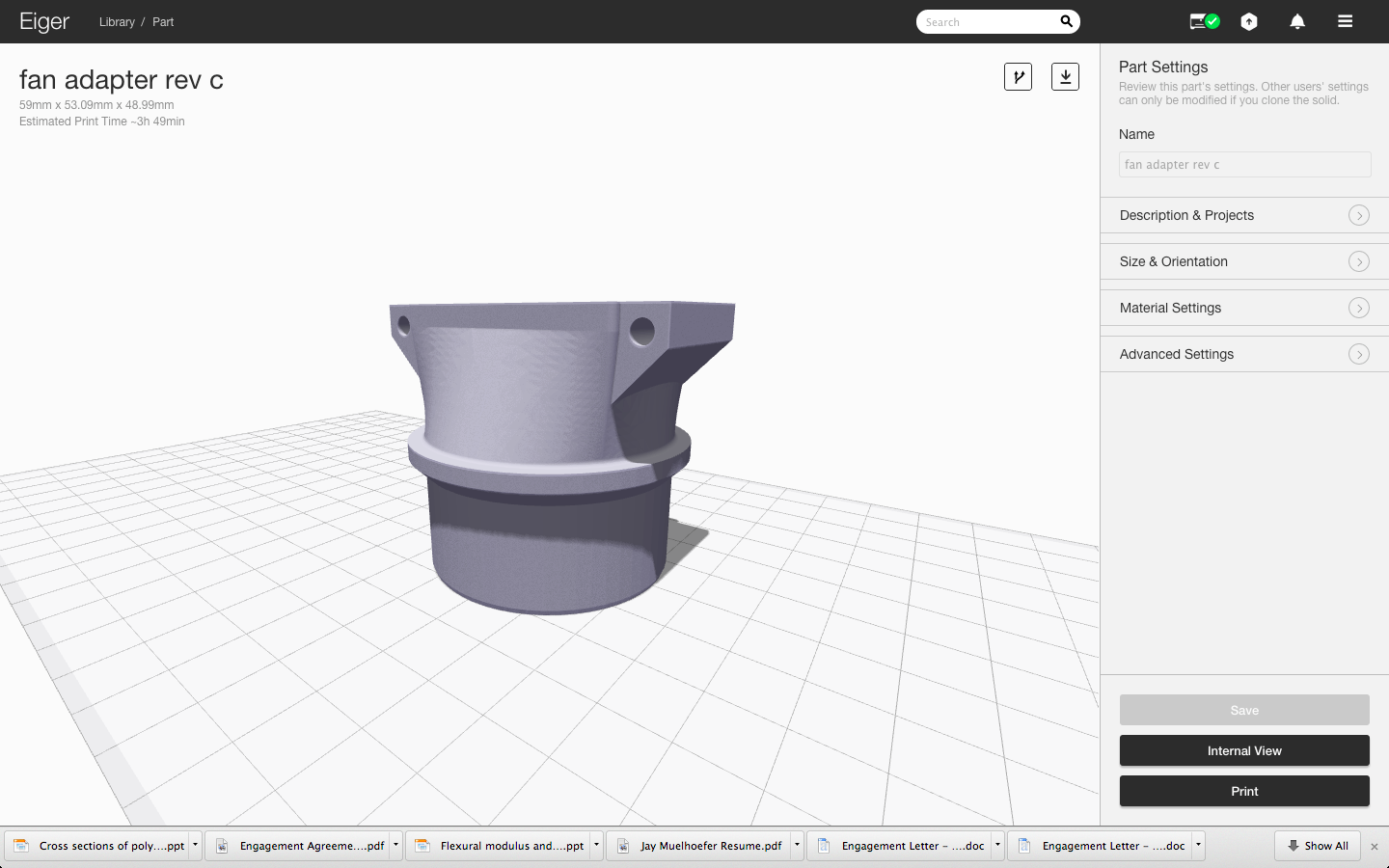Click the Estimated Print Time text
The width and height of the screenshot is (1389, 868).
pyautogui.click(x=102, y=122)
